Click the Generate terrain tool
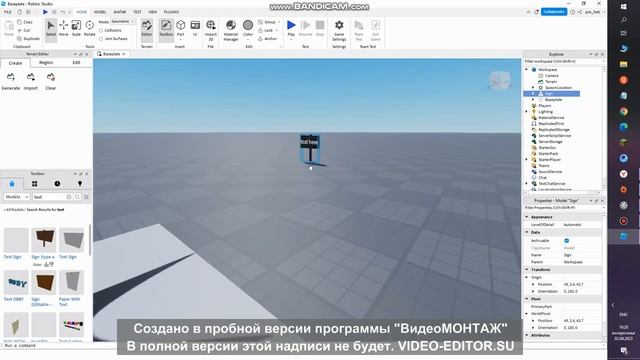Viewport: 640px width, 360px height. (x=11, y=81)
